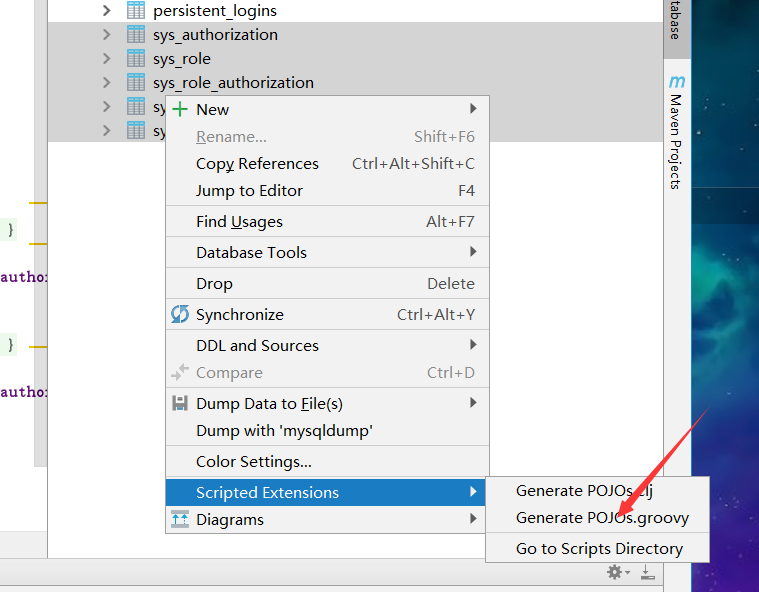Open the Diagrams submenu
Image resolution: width=759 pixels, height=592 pixels.
point(325,520)
